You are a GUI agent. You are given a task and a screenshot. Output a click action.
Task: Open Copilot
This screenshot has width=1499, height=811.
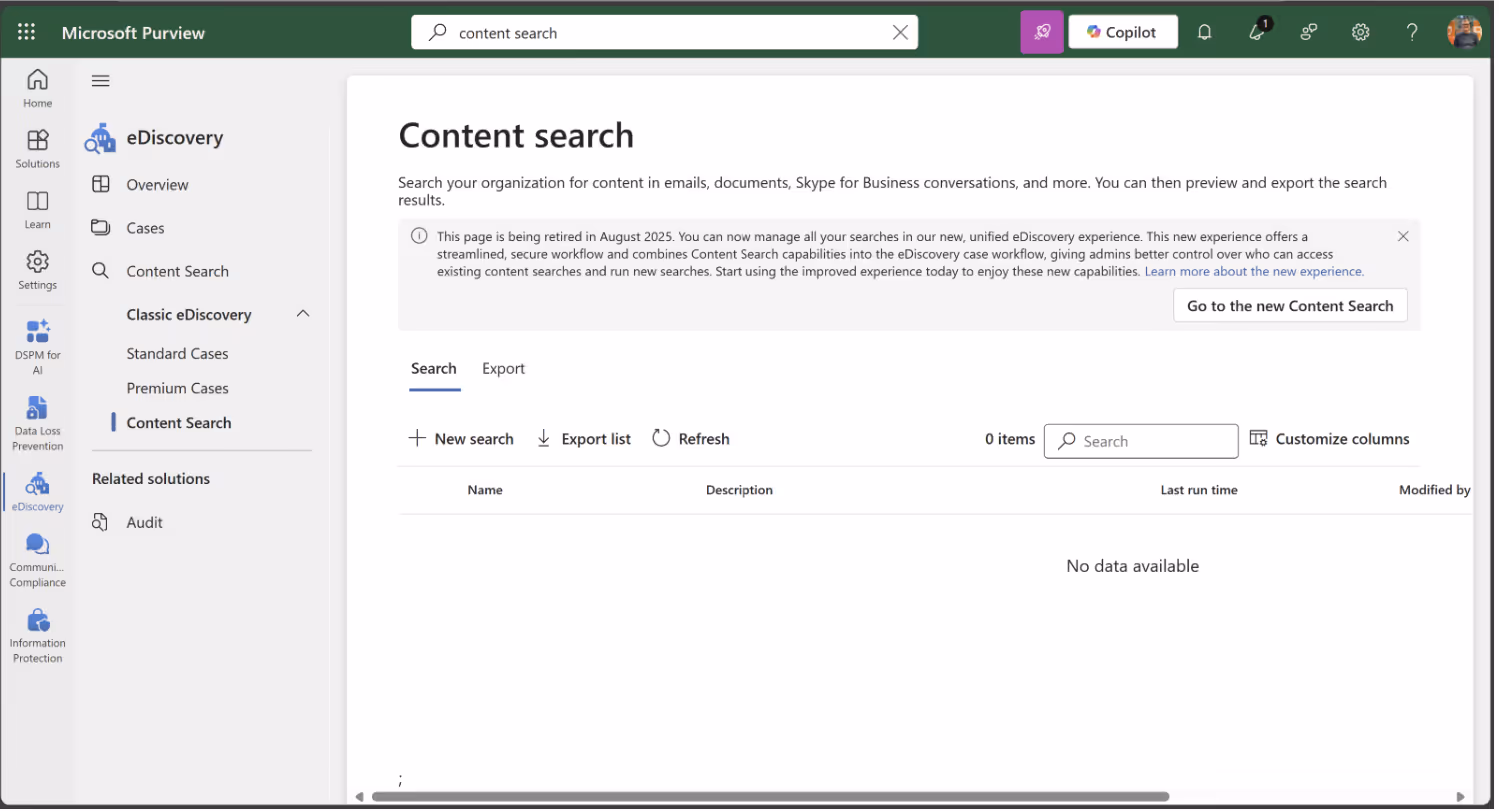[x=1122, y=32]
